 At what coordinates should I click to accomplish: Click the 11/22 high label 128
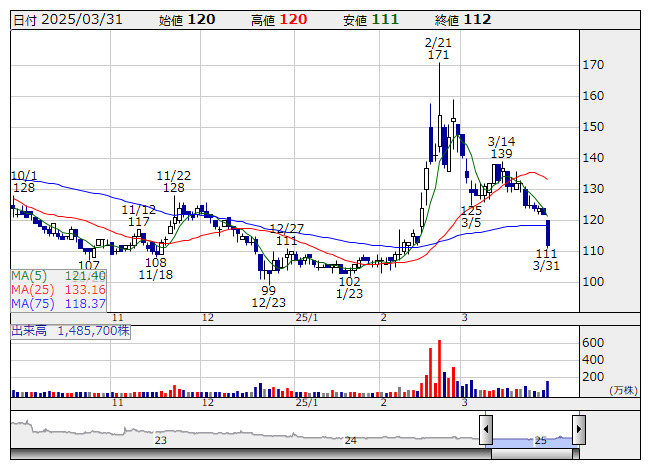tap(174, 188)
